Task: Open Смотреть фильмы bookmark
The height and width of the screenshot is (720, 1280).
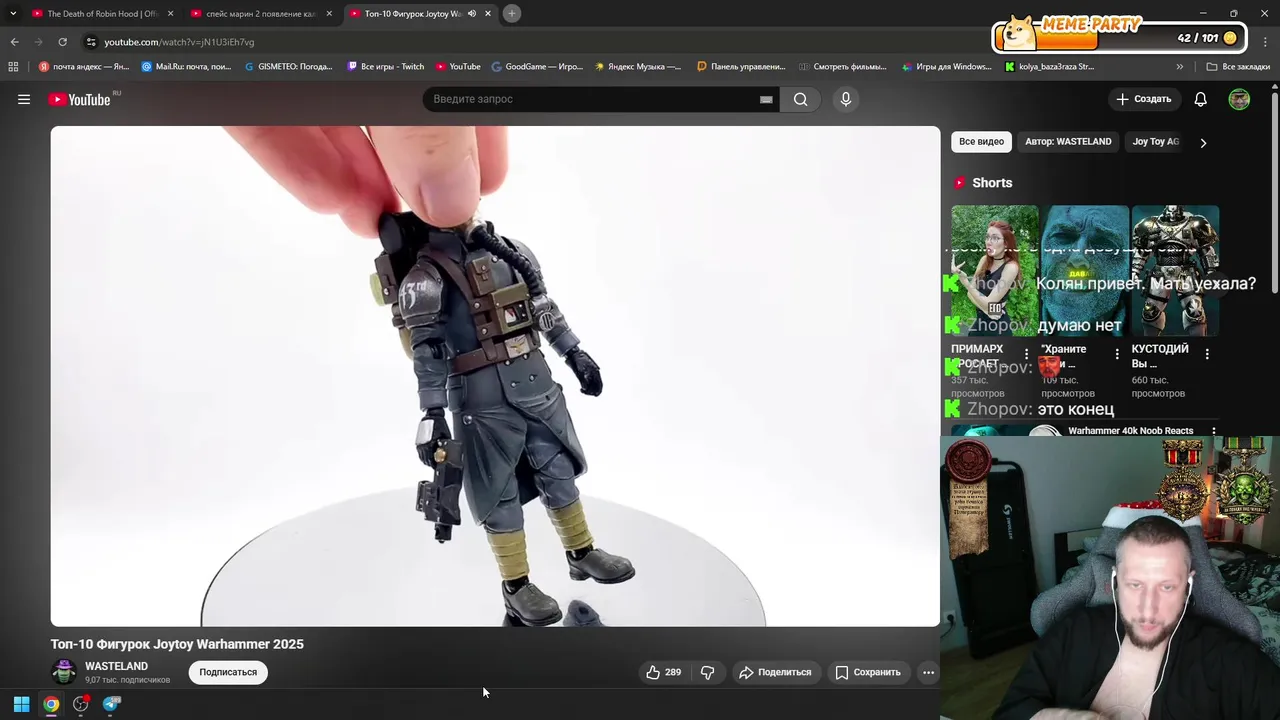Action: coord(843,67)
